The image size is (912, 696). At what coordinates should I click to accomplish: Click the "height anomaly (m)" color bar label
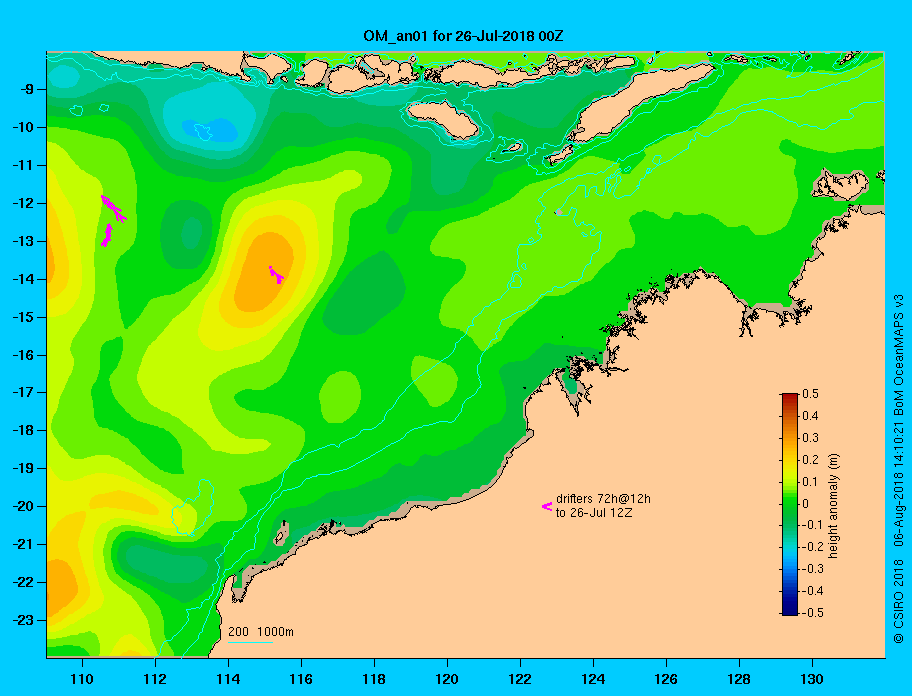click(833, 506)
